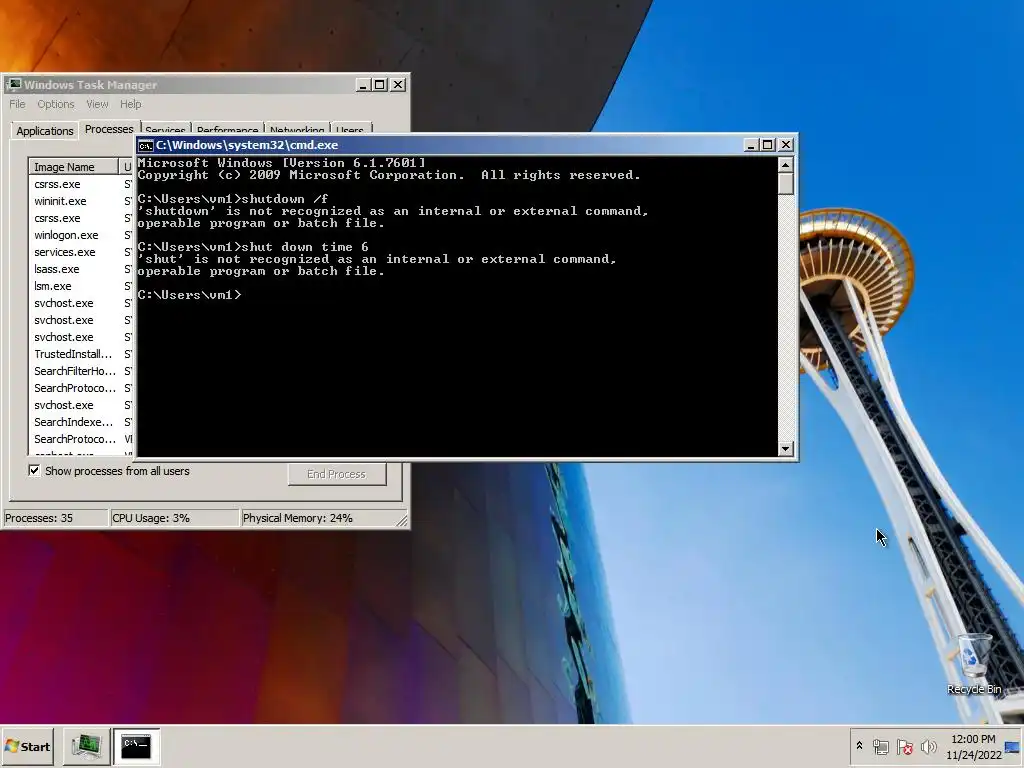This screenshot has height=768, width=1024.
Task: Close the cmd.exe window
Action: [x=786, y=145]
